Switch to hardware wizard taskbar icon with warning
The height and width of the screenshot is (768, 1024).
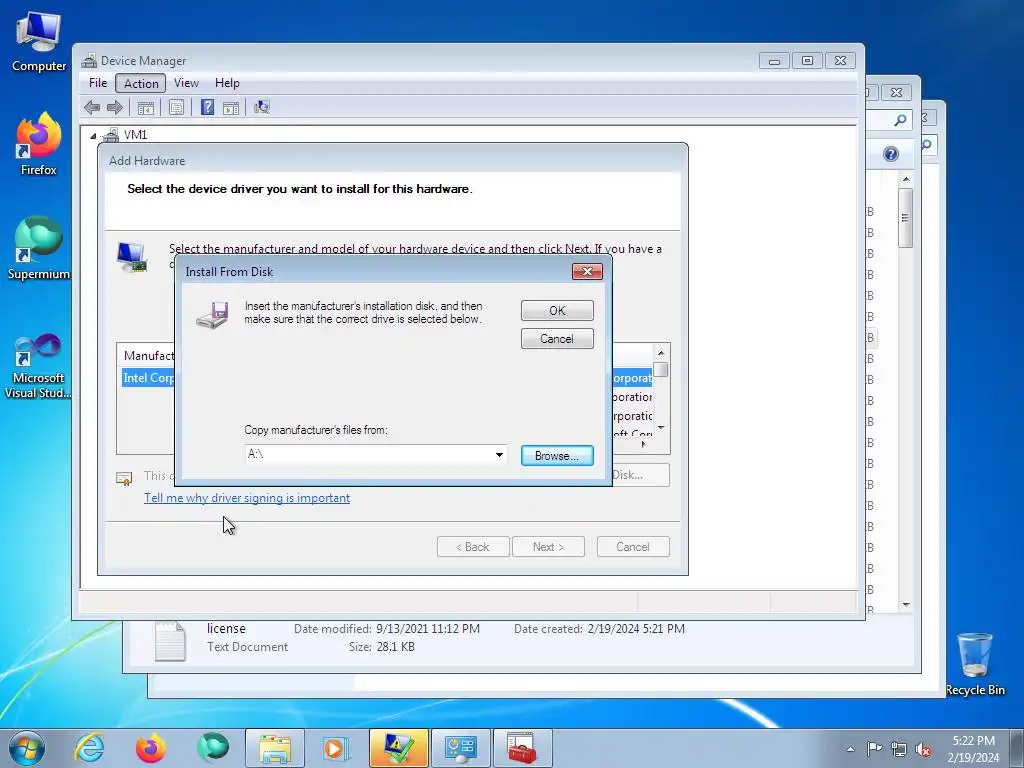[x=398, y=748]
